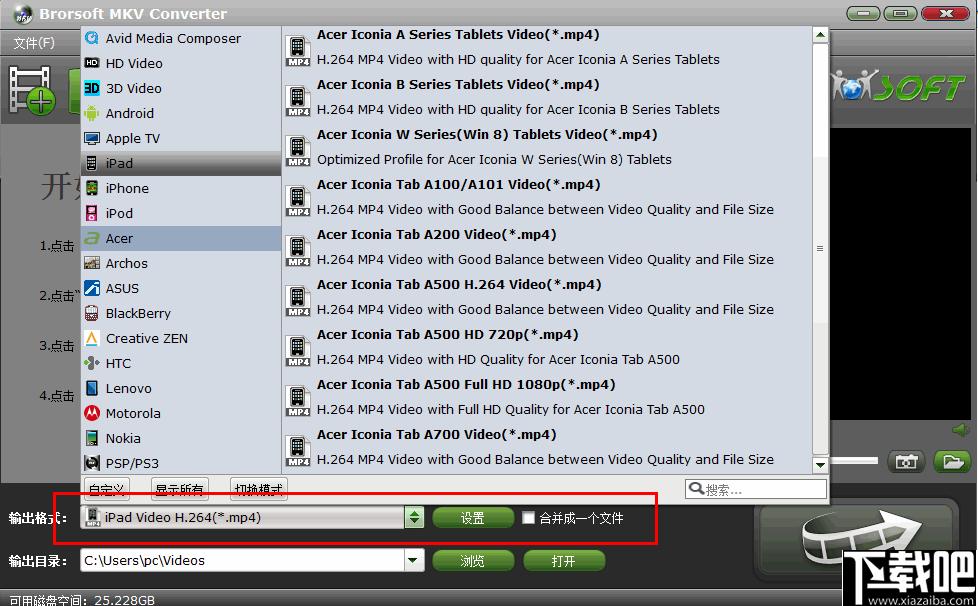Image resolution: width=978 pixels, height=606 pixels.
Task: Click the 设置 settings button
Action: click(473, 517)
